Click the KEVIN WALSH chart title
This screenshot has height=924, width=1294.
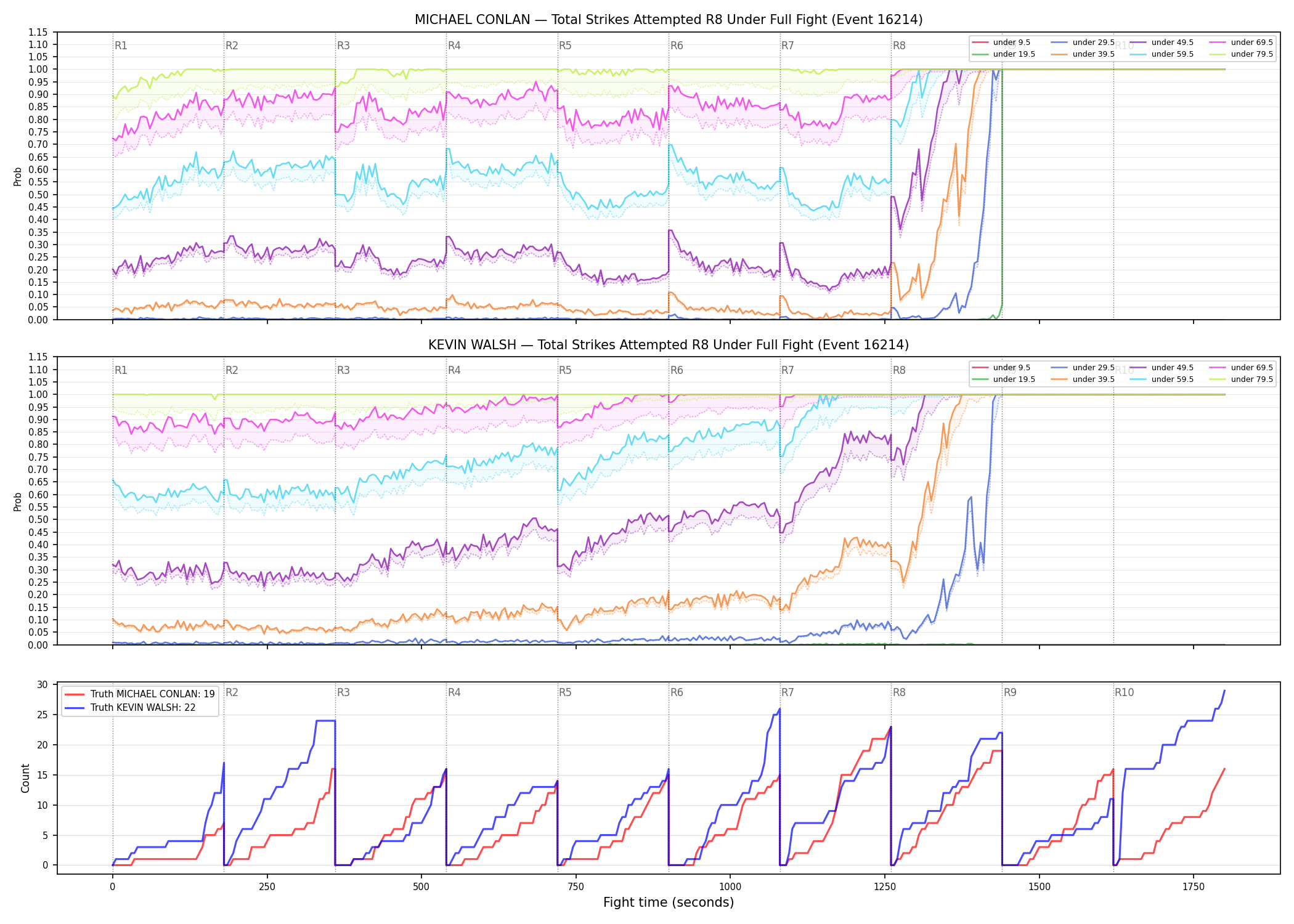tap(669, 345)
